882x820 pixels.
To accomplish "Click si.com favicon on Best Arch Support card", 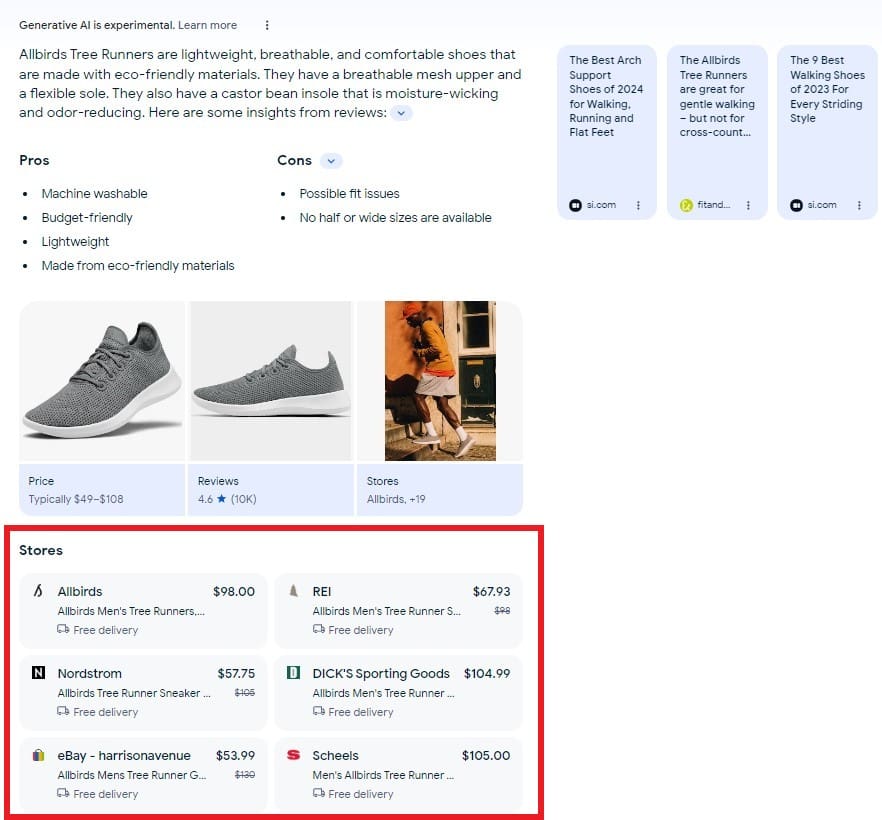I will [575, 205].
